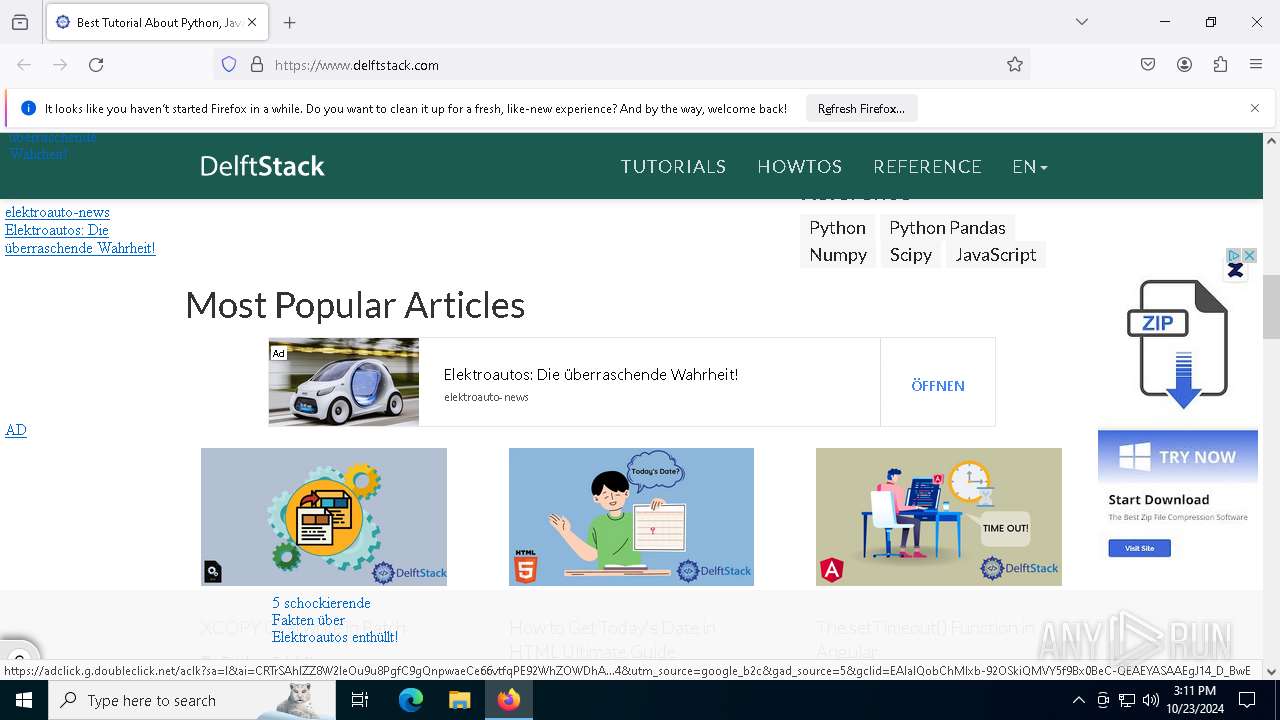Select the Python tag
The width and height of the screenshot is (1280, 720).
pos(837,228)
